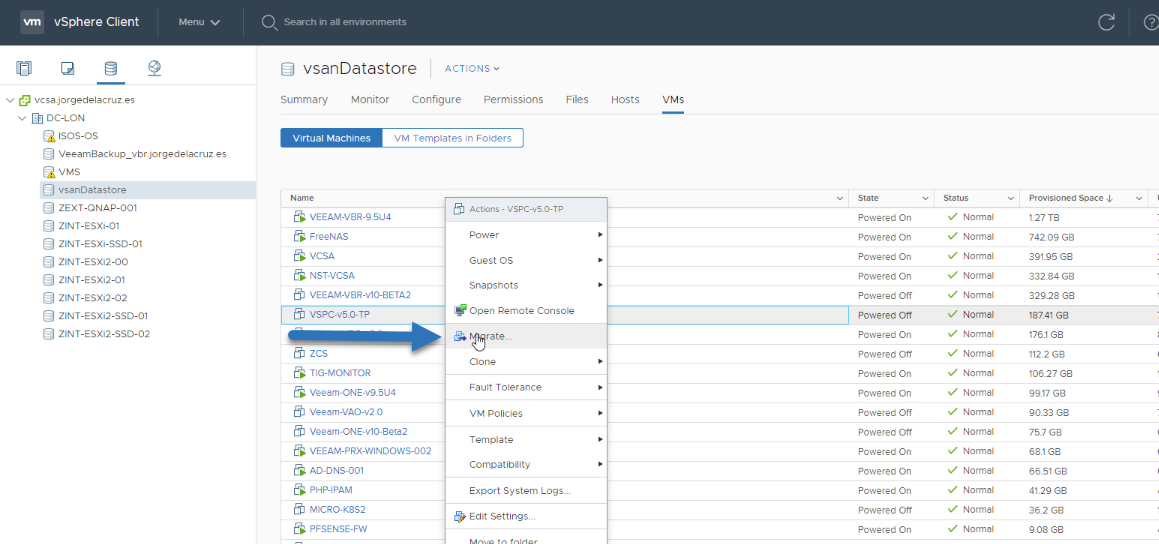1159x544 pixels.
Task: Click the vsanDatastore title datastore icon
Action: [x=288, y=69]
